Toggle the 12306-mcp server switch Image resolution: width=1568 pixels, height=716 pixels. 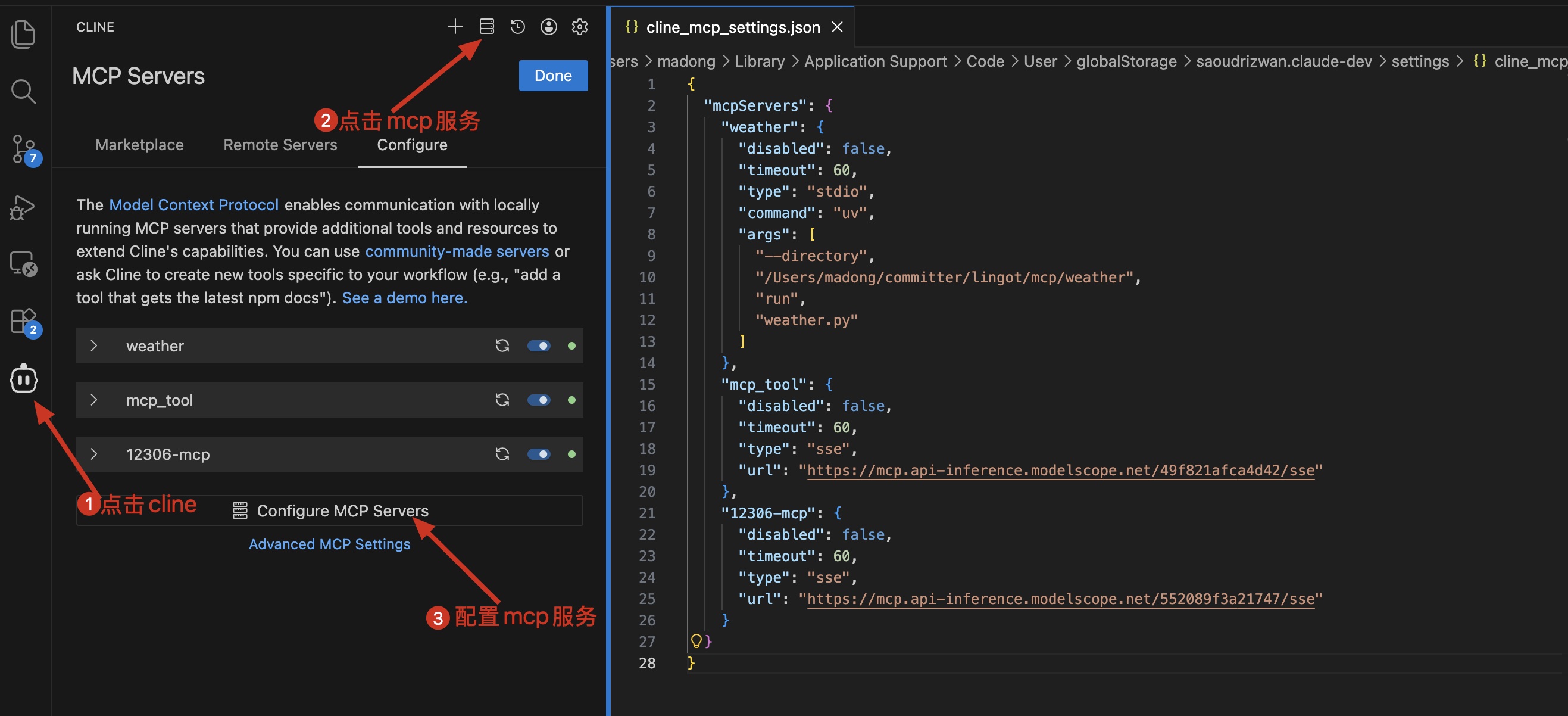[539, 454]
